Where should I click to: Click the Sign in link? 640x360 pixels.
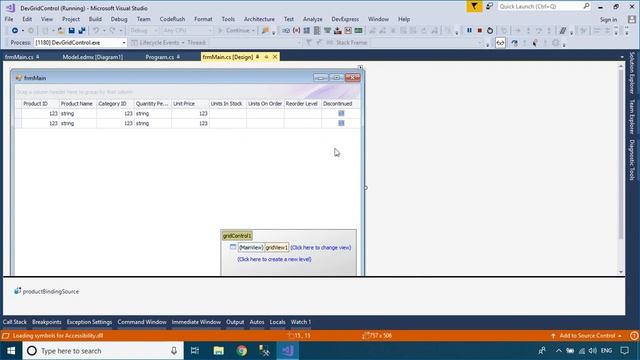click(x=608, y=19)
